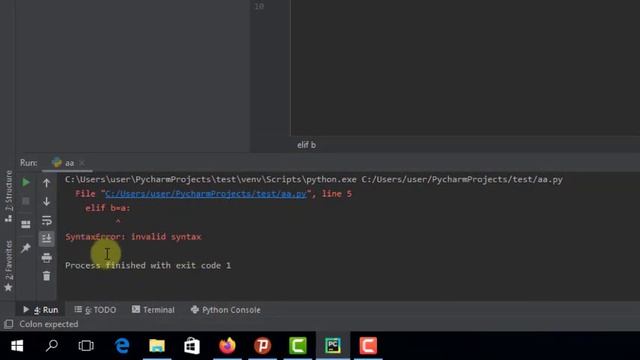Screen dimensions: 640x360
Task: Clear all console output trash icon
Action: 47,276
